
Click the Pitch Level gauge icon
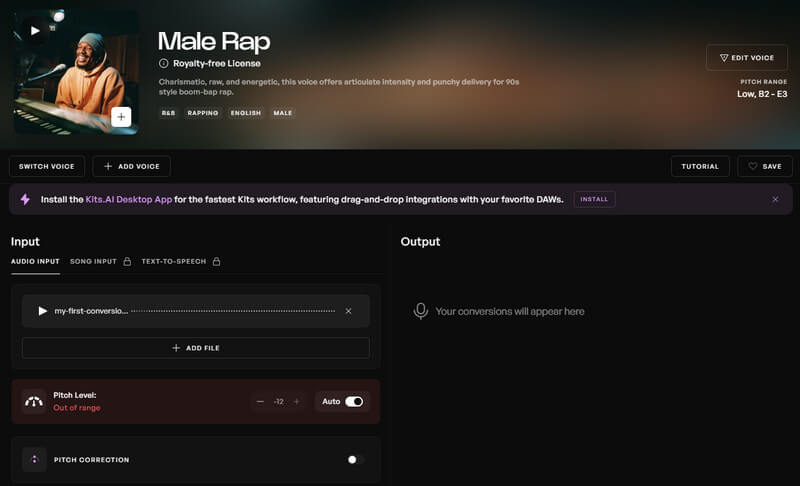(x=34, y=401)
